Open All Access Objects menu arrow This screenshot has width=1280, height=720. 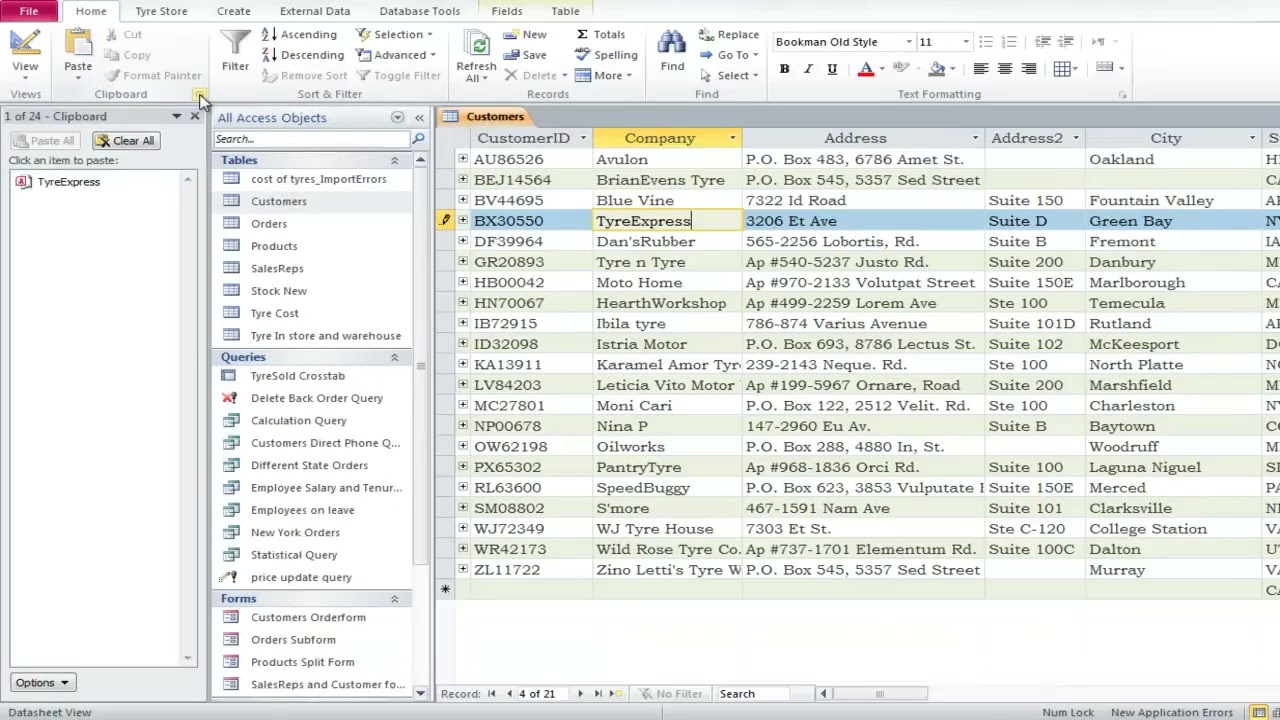[397, 118]
